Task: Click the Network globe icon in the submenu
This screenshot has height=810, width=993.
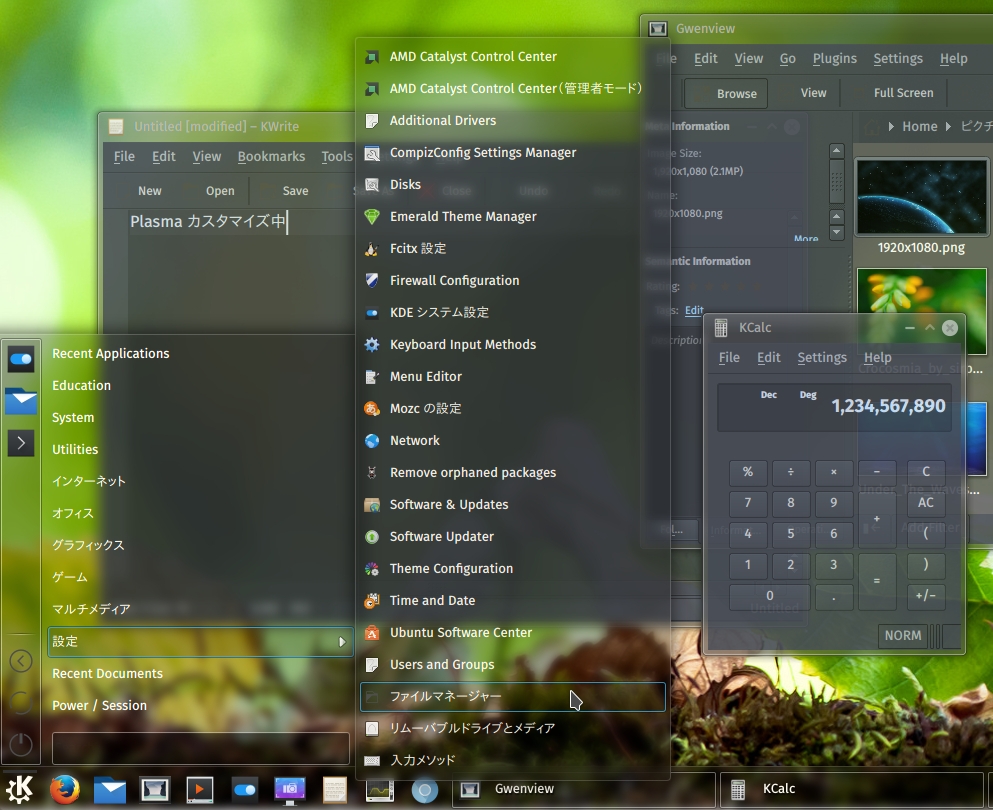Action: pos(372,441)
